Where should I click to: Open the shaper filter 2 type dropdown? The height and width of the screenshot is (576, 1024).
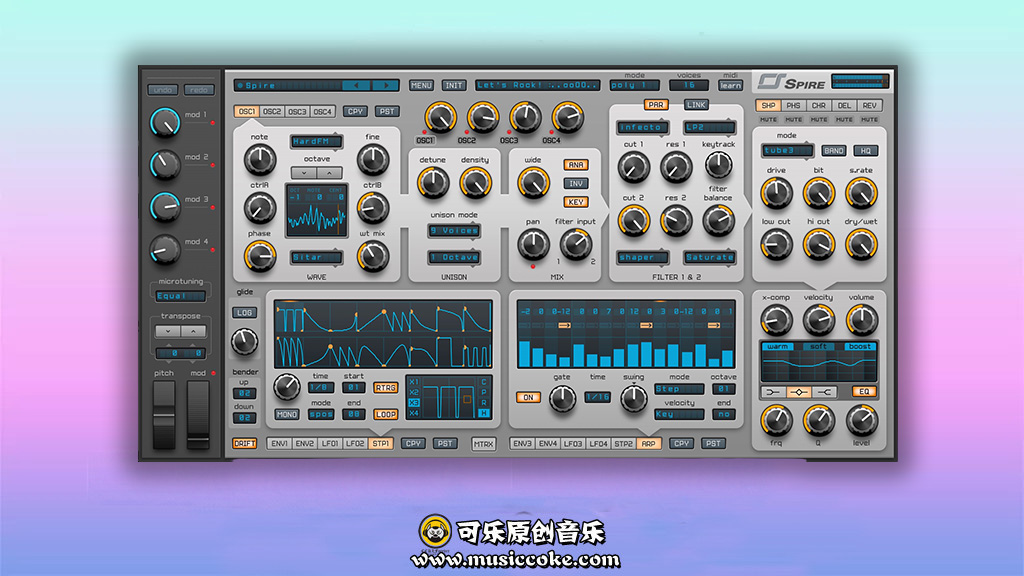[643, 257]
